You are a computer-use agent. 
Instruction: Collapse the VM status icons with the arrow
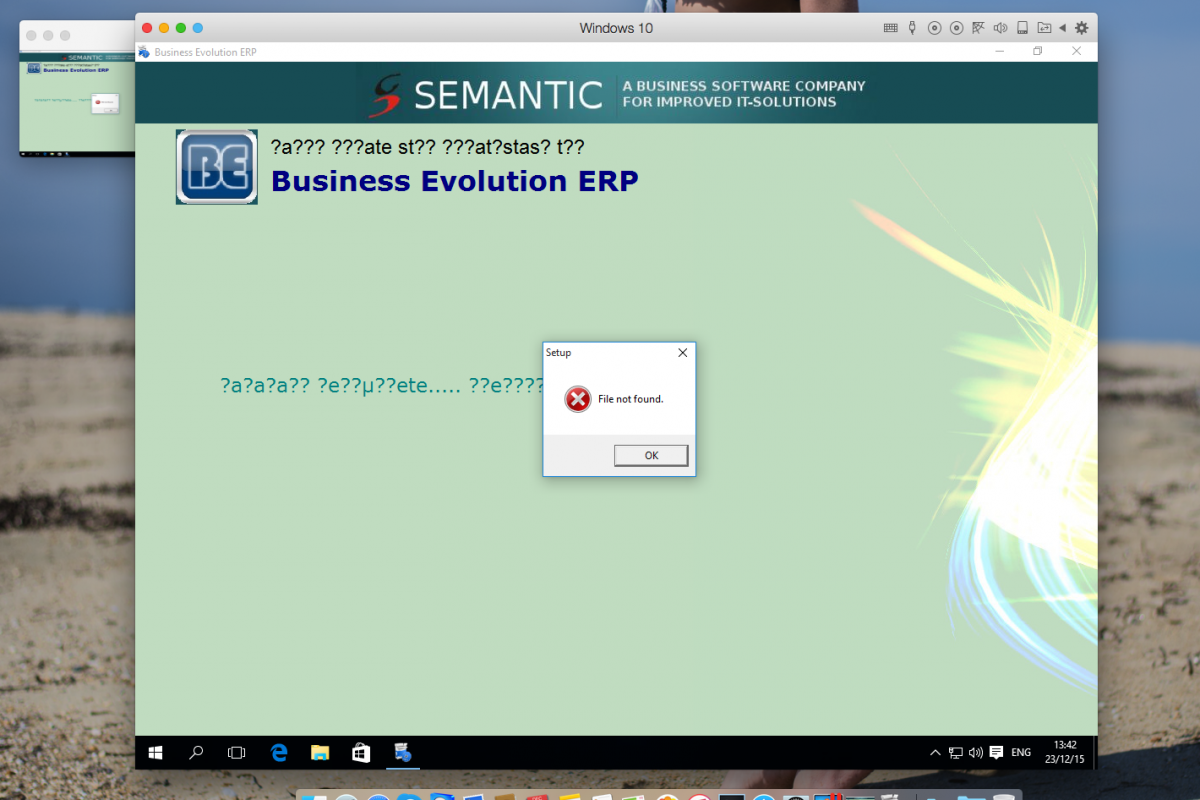tap(1062, 28)
